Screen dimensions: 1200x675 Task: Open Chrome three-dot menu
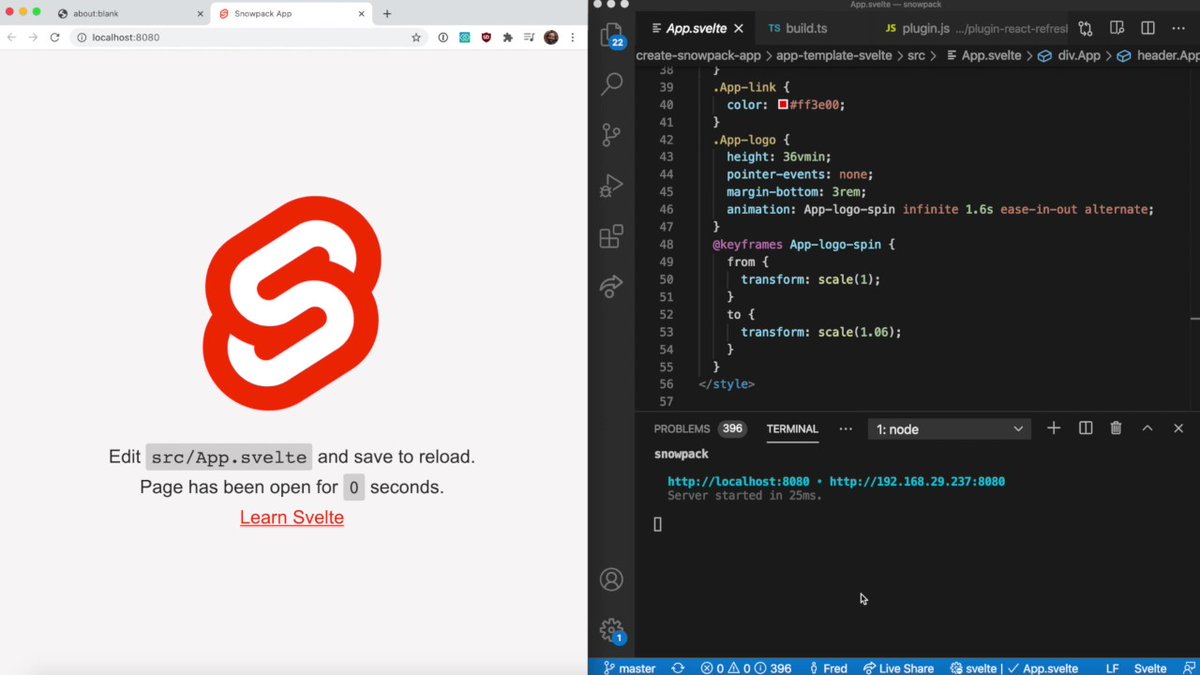tap(573, 37)
